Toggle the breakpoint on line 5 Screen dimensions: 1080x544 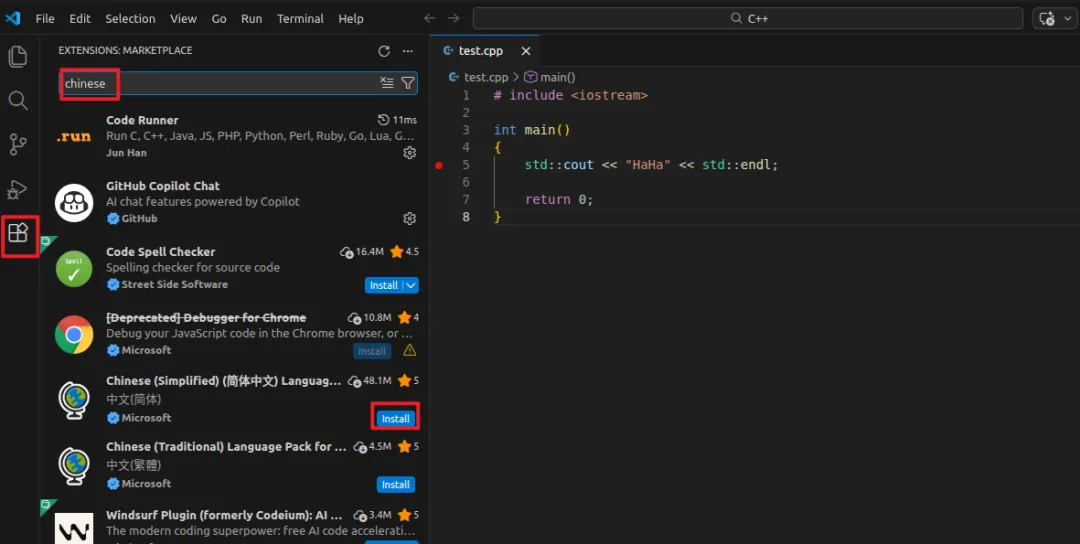coord(439,165)
